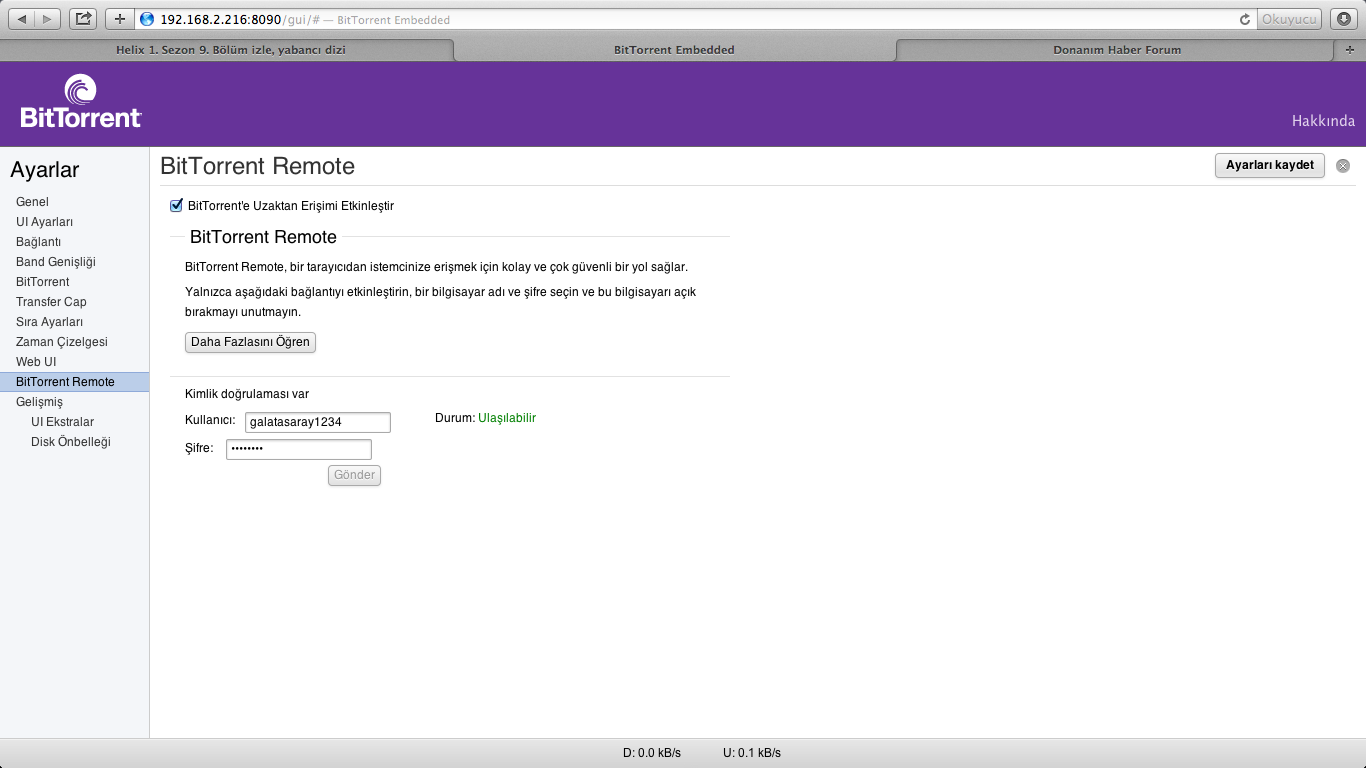Viewport: 1366px width, 768px height.
Task: Go forward with the Safari forward arrow
Action: click(48, 19)
